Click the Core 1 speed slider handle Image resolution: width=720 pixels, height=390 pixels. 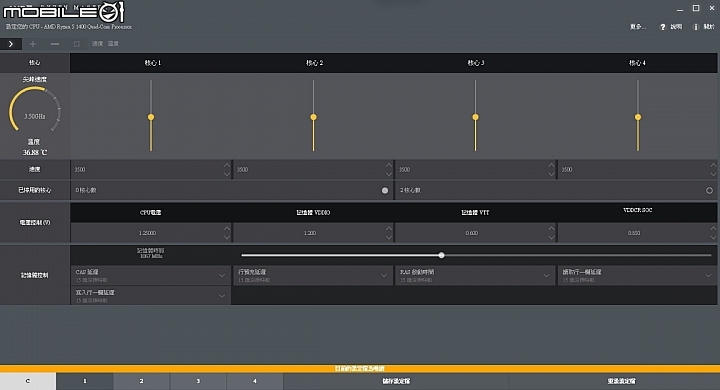(151, 117)
